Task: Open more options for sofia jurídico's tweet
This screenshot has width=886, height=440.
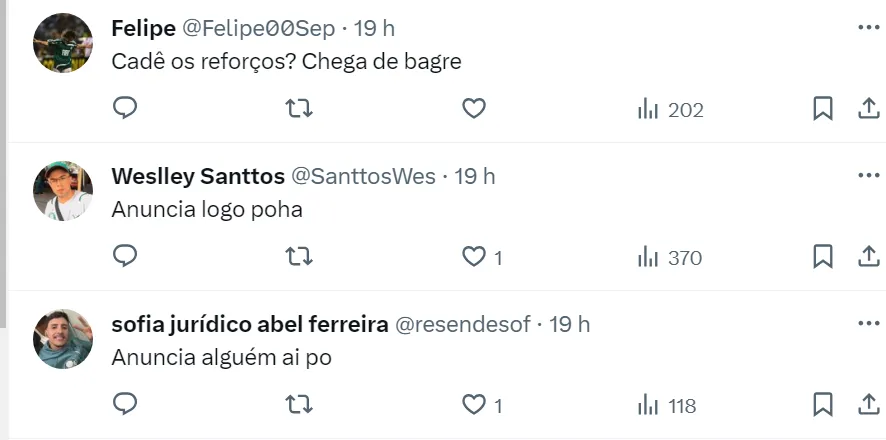Action: (868, 324)
